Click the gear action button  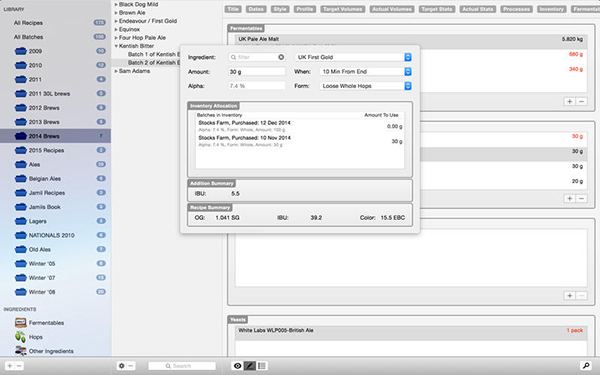click(x=122, y=366)
